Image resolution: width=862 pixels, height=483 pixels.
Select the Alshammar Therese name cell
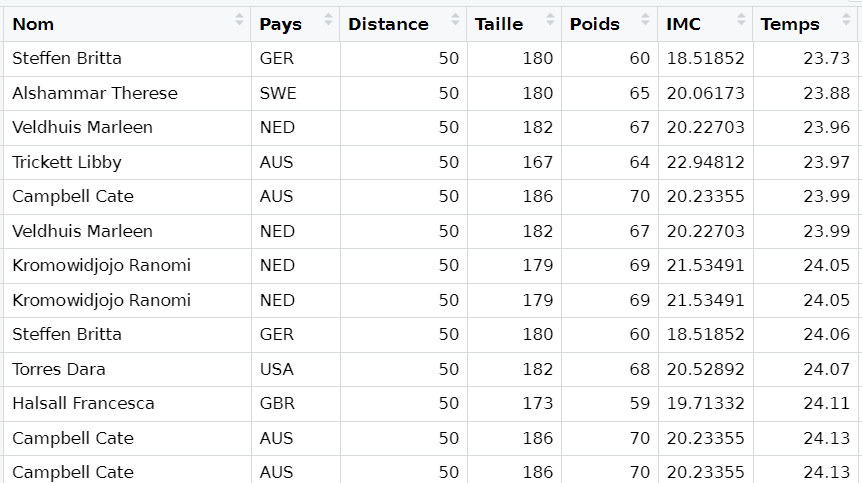pos(95,93)
